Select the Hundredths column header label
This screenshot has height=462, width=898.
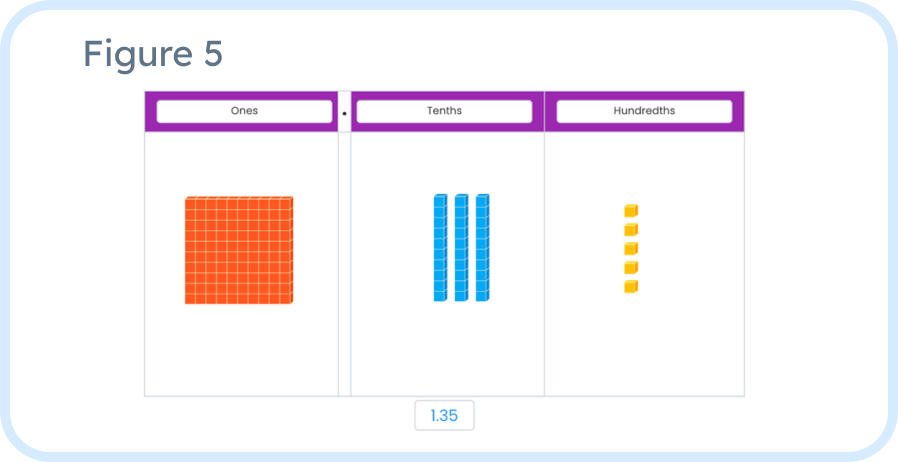[644, 111]
